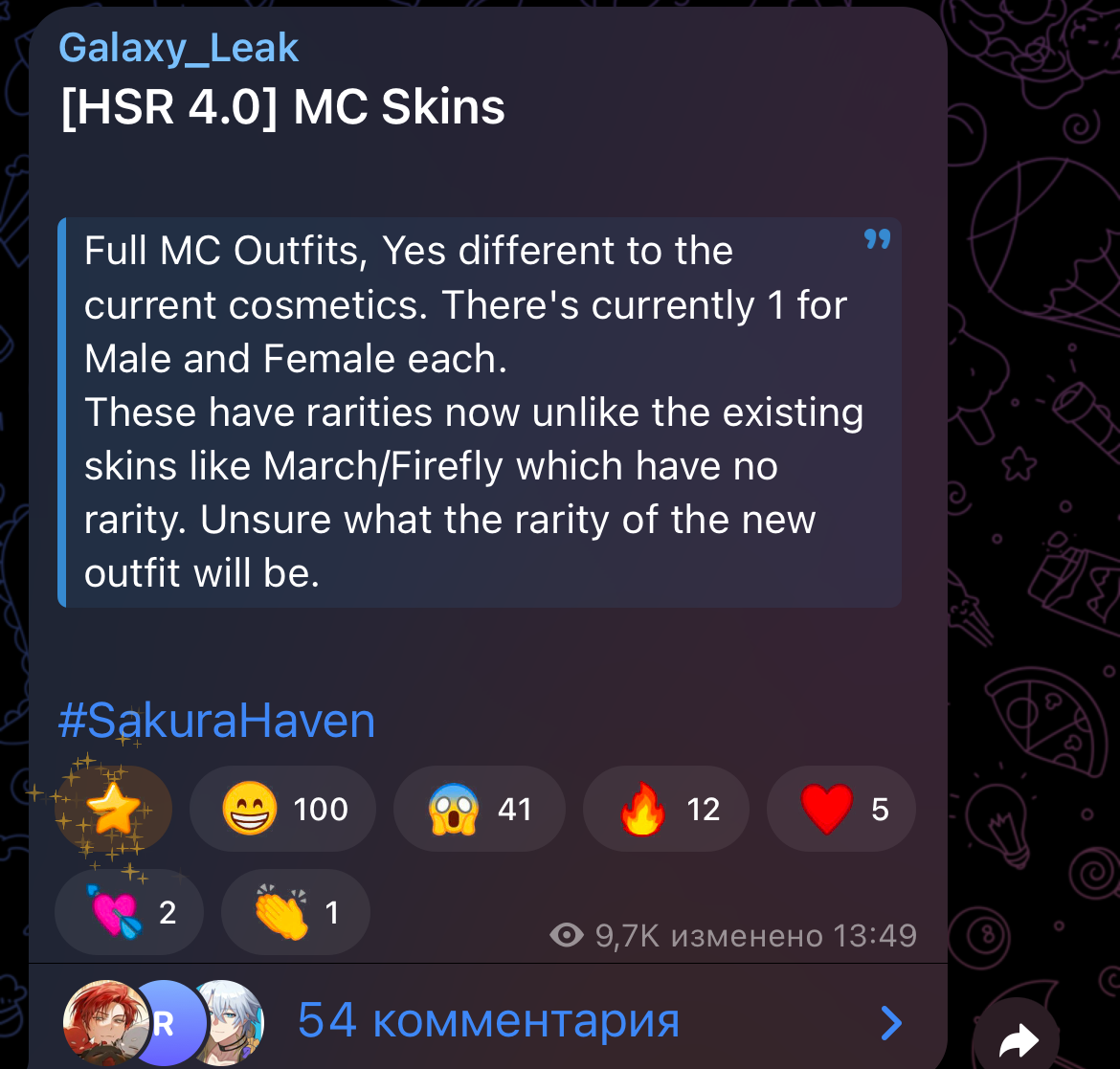This screenshot has height=1069, width=1120.
Task: Open the 54 комментария link
Action: tap(488, 1020)
